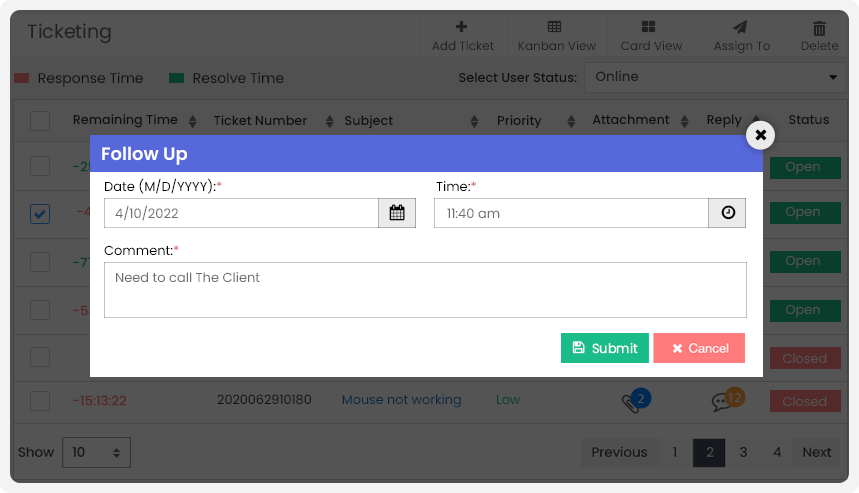Open the Show entries count dropdown
Screen dimensions: 859x493
point(96,452)
